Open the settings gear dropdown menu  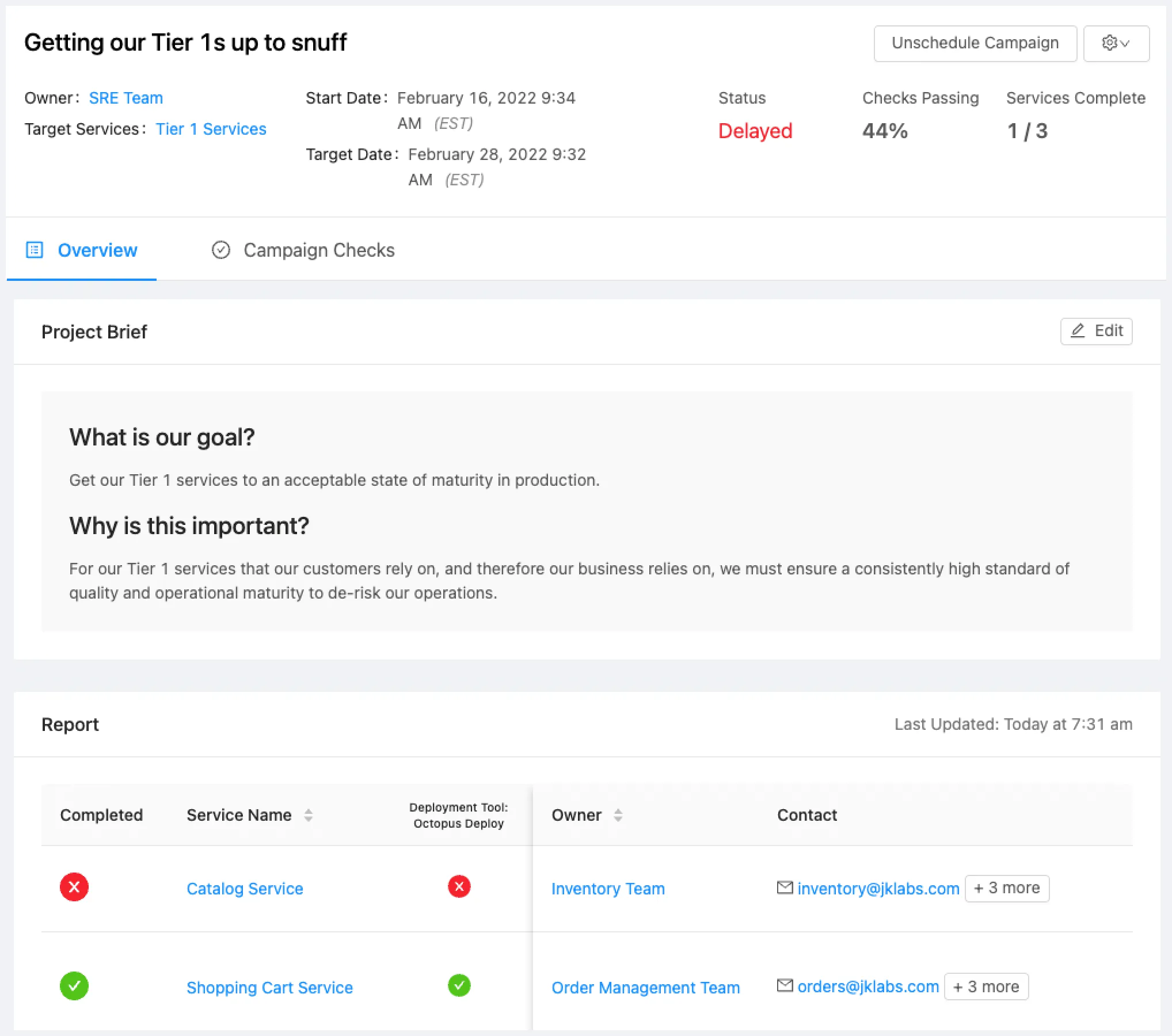tap(1116, 43)
